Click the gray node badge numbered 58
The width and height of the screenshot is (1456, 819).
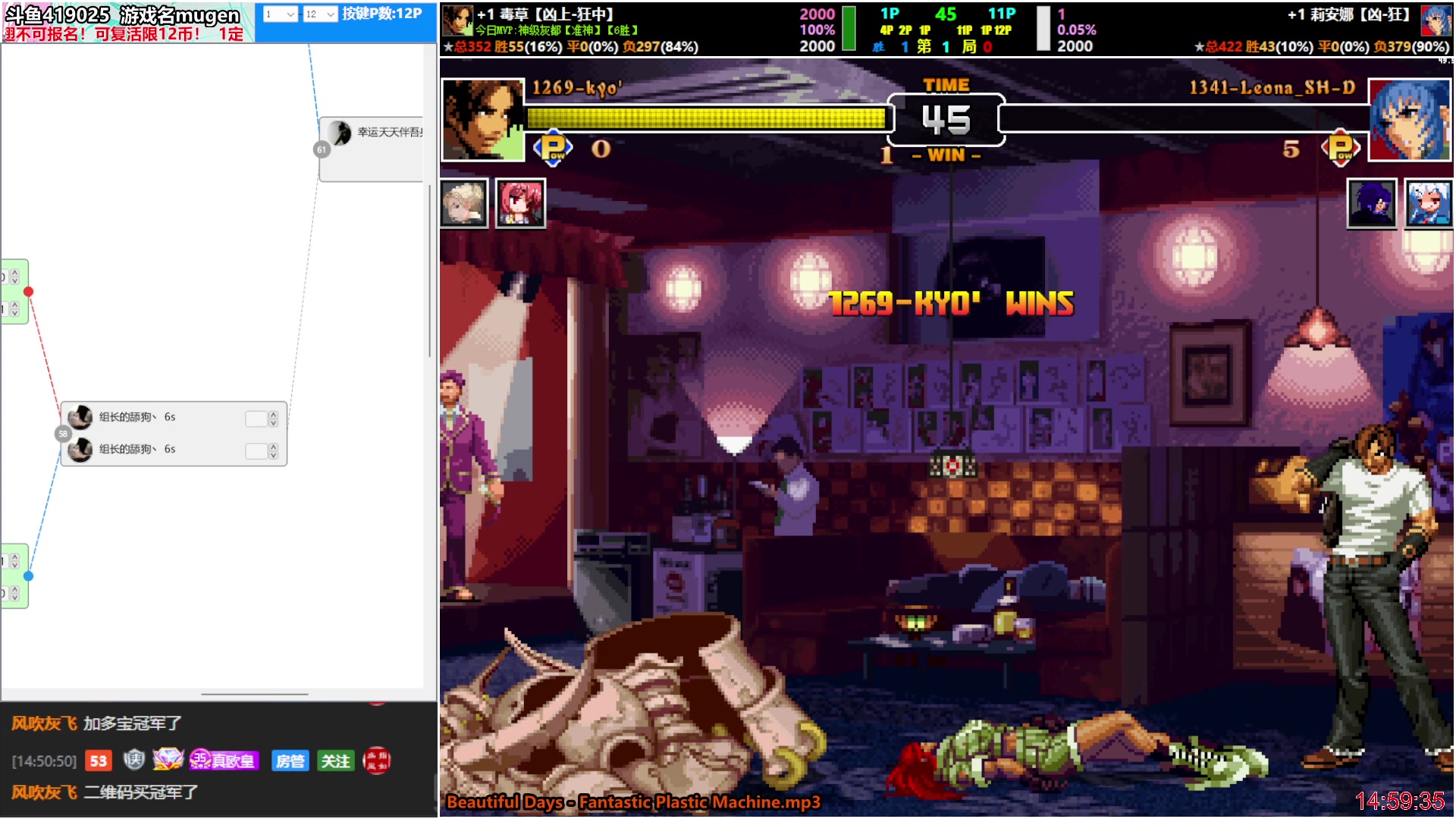pyautogui.click(x=63, y=434)
